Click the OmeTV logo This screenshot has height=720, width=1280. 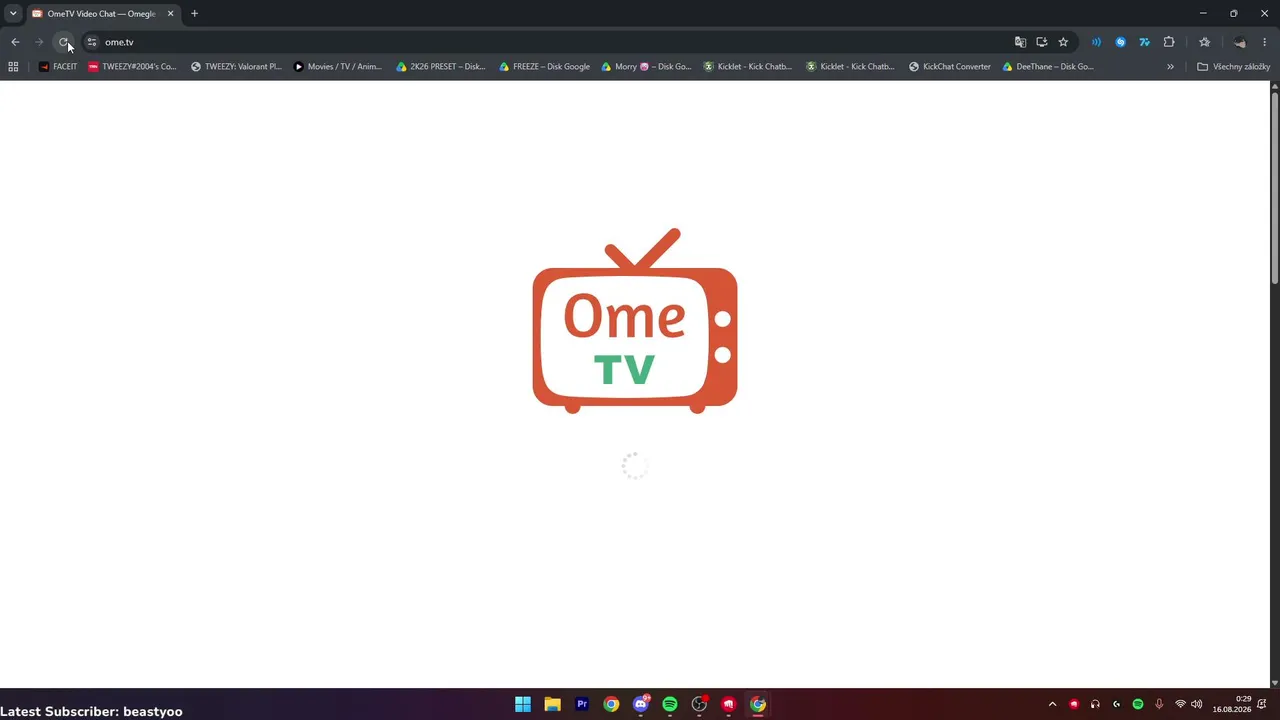pyautogui.click(x=635, y=321)
